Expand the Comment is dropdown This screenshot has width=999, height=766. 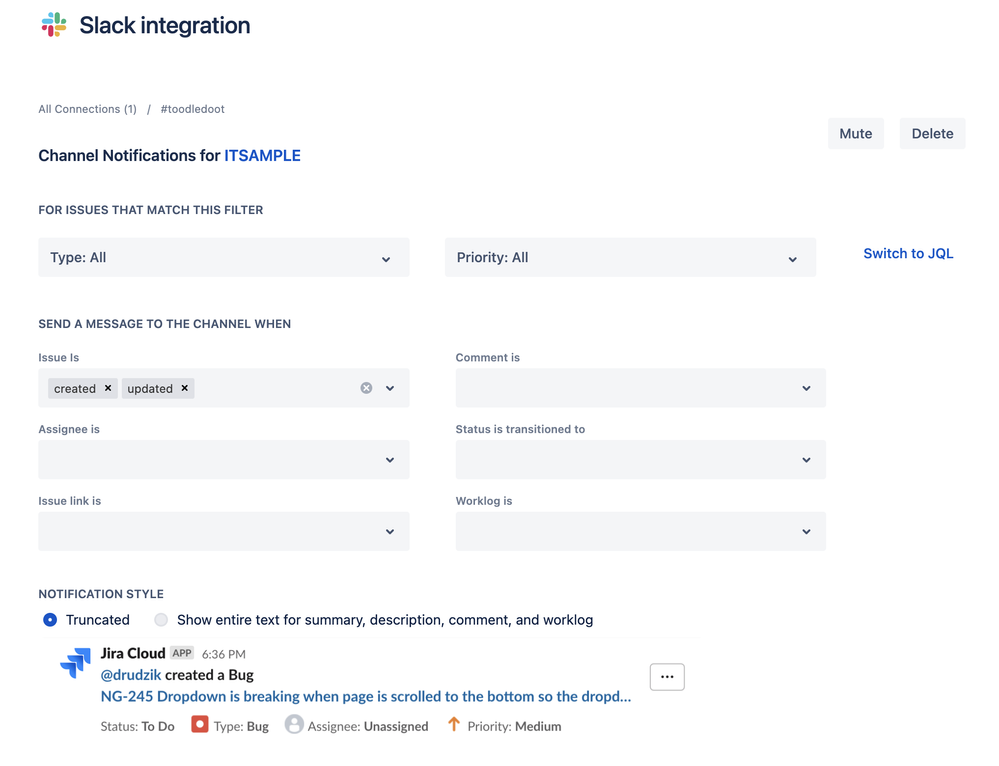point(640,388)
